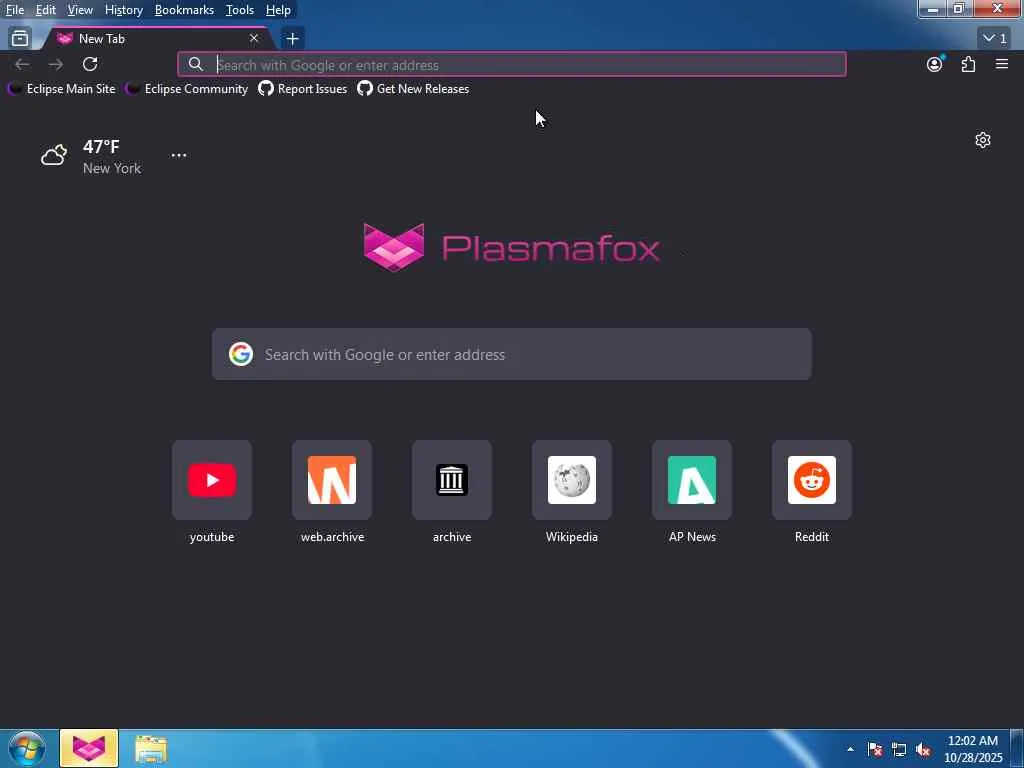The width and height of the screenshot is (1024, 768).
Task: Open the taskbar clock 12:02 AM
Action: [973, 749]
